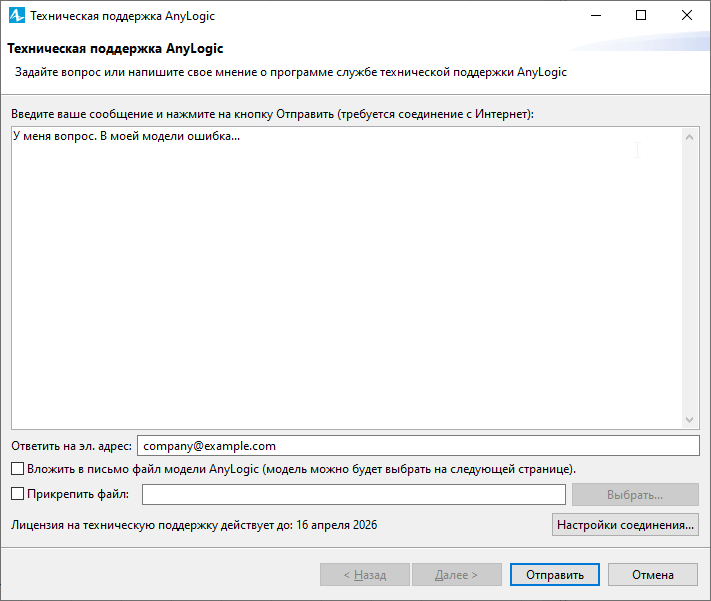
Task: Click the AnyLogic logo icon in title bar
Action: (17, 15)
